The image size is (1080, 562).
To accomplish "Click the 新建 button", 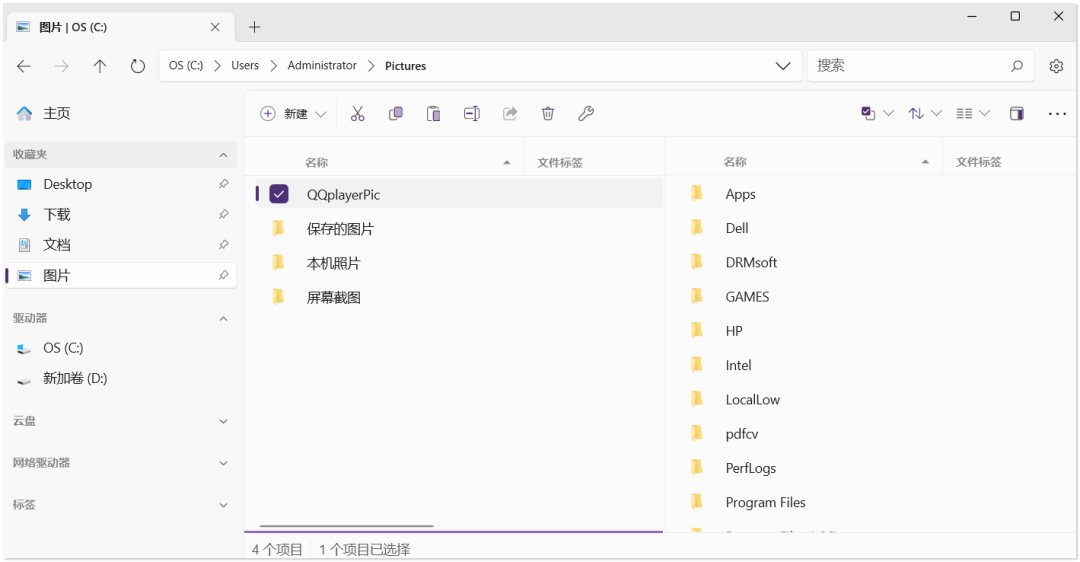I will click(294, 114).
